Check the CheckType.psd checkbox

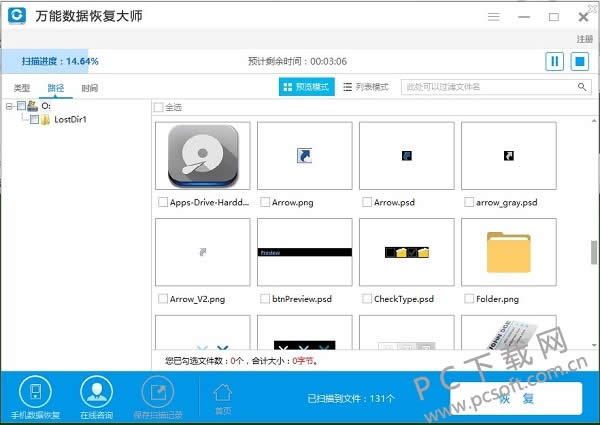(367, 299)
